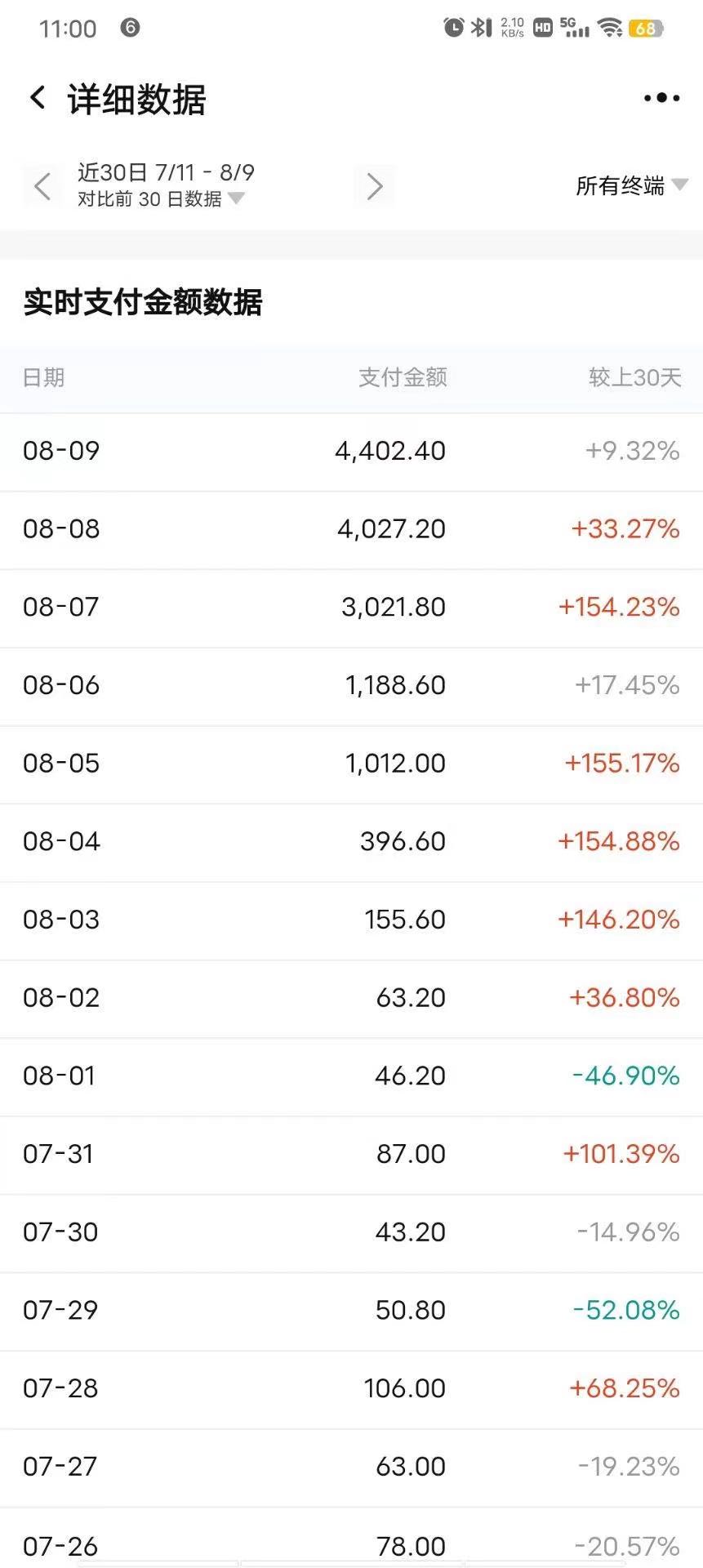Screen dimensions: 703x1568
Task: Tap the Bluetooth status icon
Action: point(482,28)
